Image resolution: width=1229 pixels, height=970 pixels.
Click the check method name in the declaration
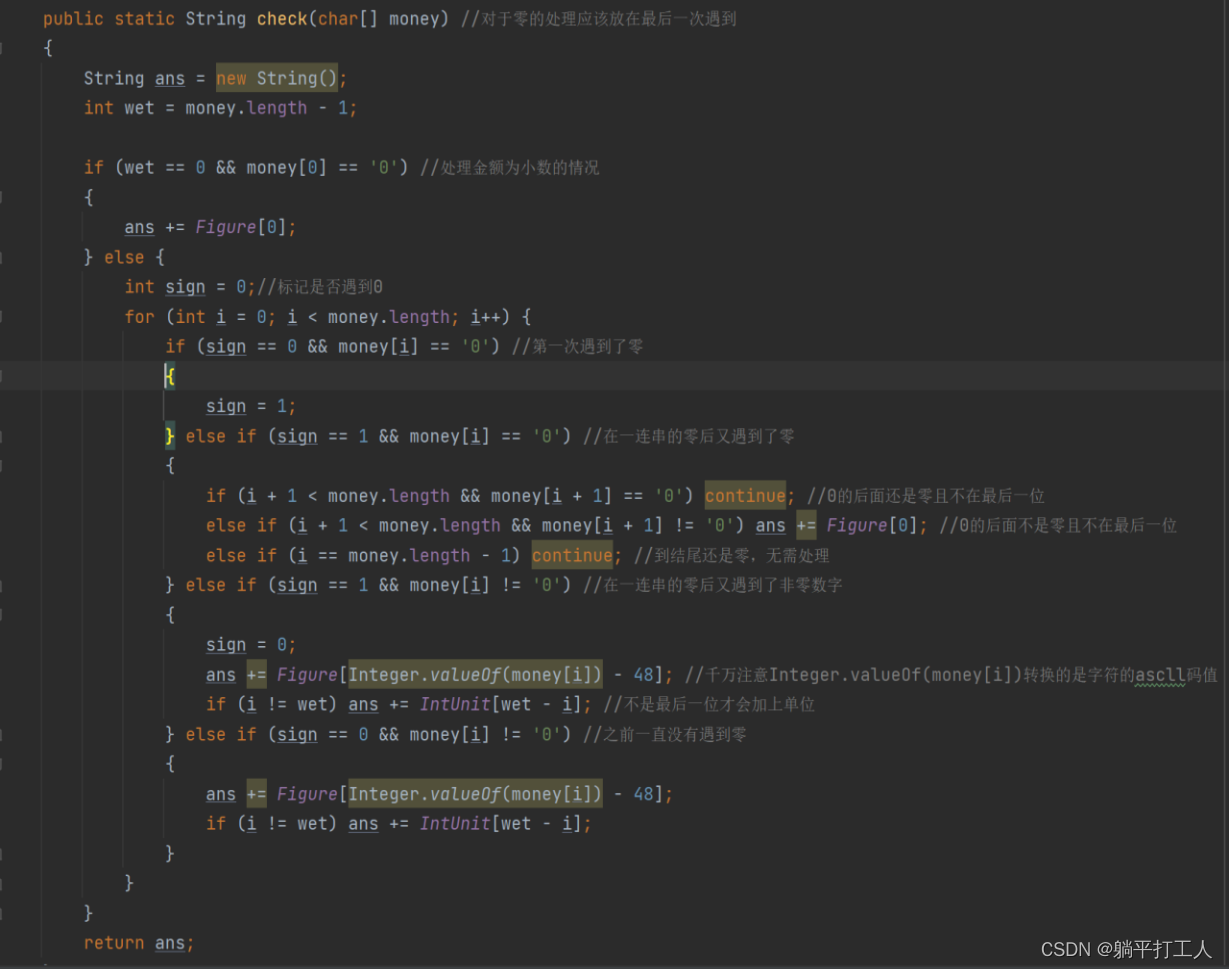282,19
